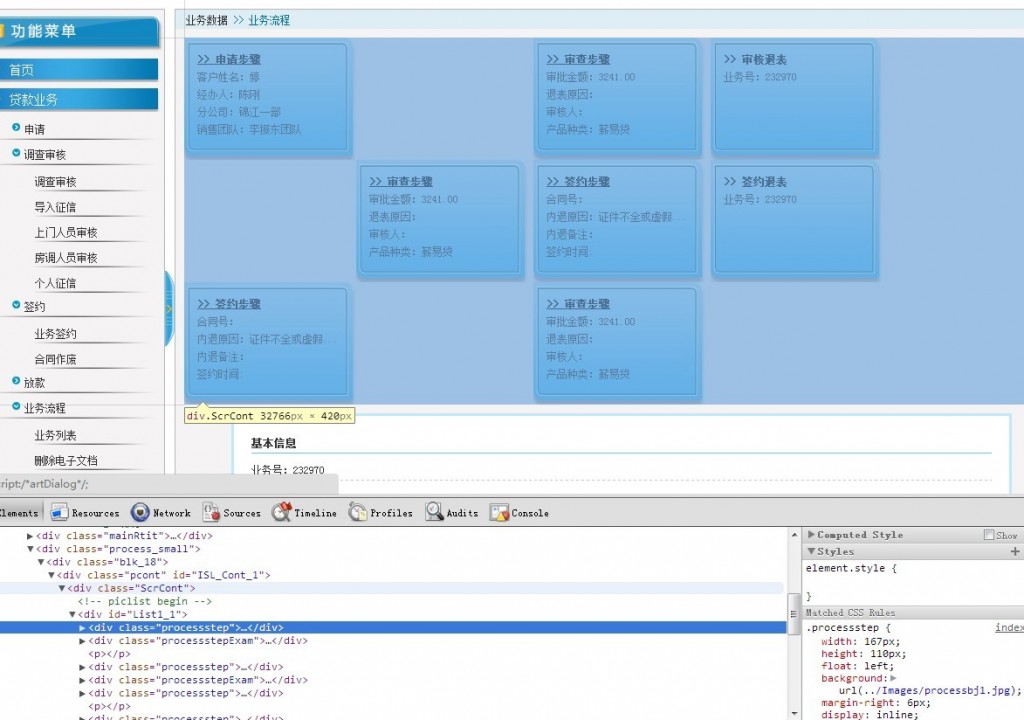Expand the background property value triangle
Screen dimensions: 1024x720
[893, 678]
